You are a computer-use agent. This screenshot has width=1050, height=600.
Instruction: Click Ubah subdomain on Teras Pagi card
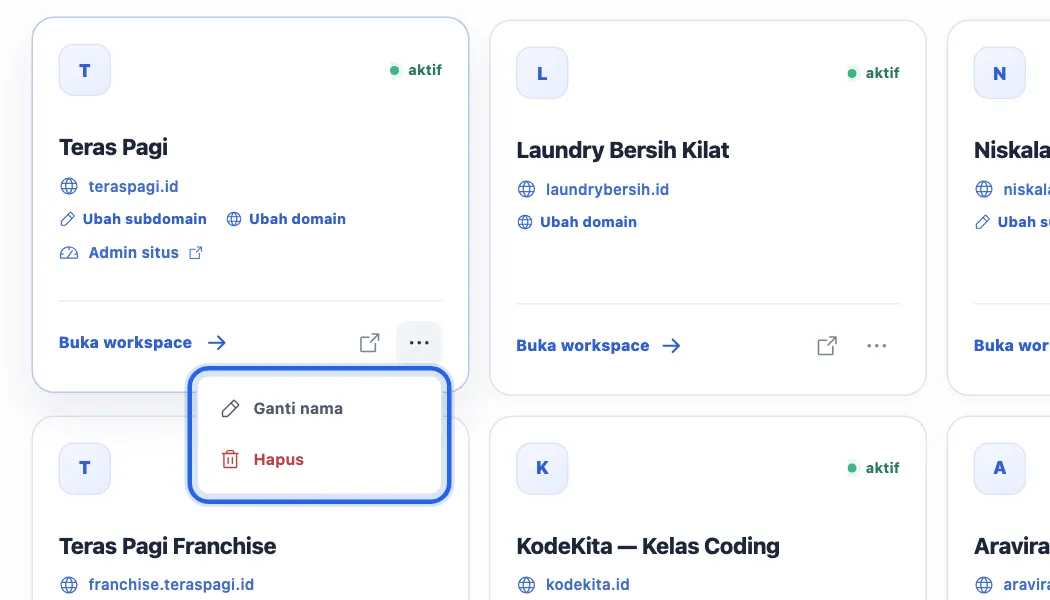coord(145,219)
